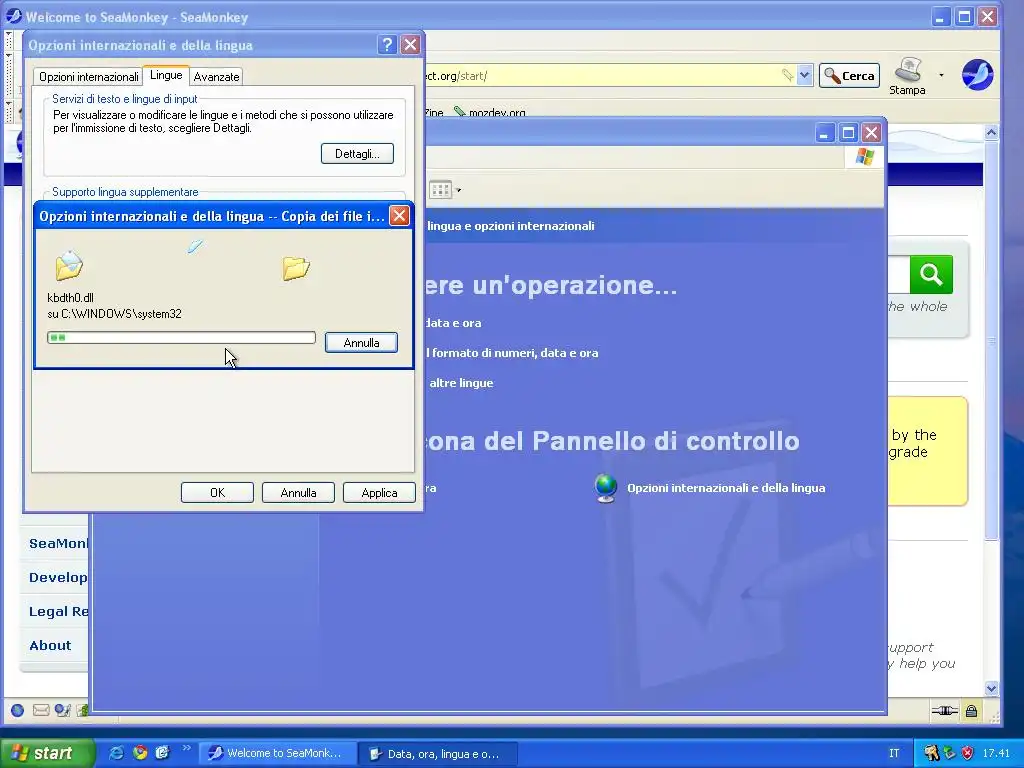Cancel the file copy with Annulla in the copy dialog
This screenshot has height=768, width=1024.
coord(361,343)
